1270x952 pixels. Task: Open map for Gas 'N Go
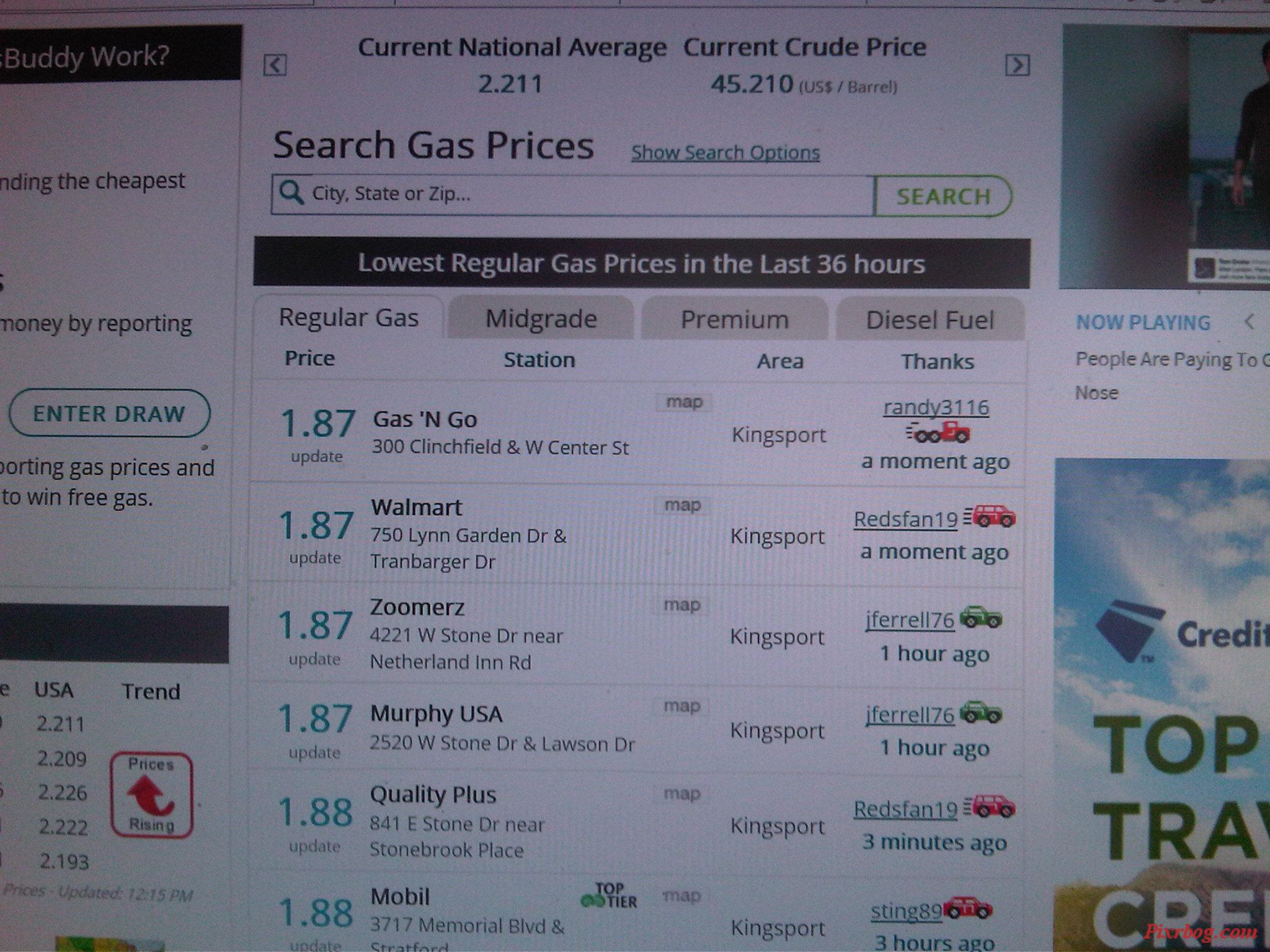coord(684,402)
